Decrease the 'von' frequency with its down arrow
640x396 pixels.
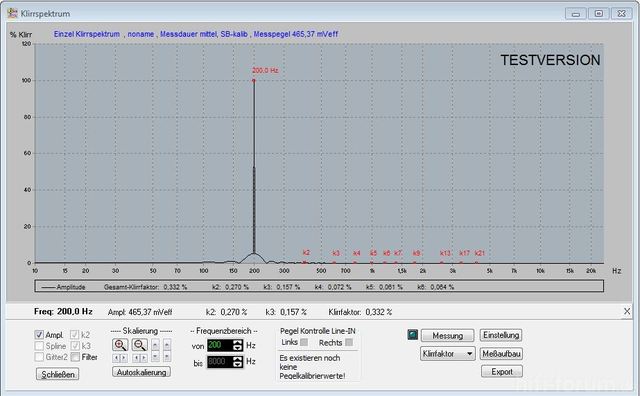coord(238,348)
